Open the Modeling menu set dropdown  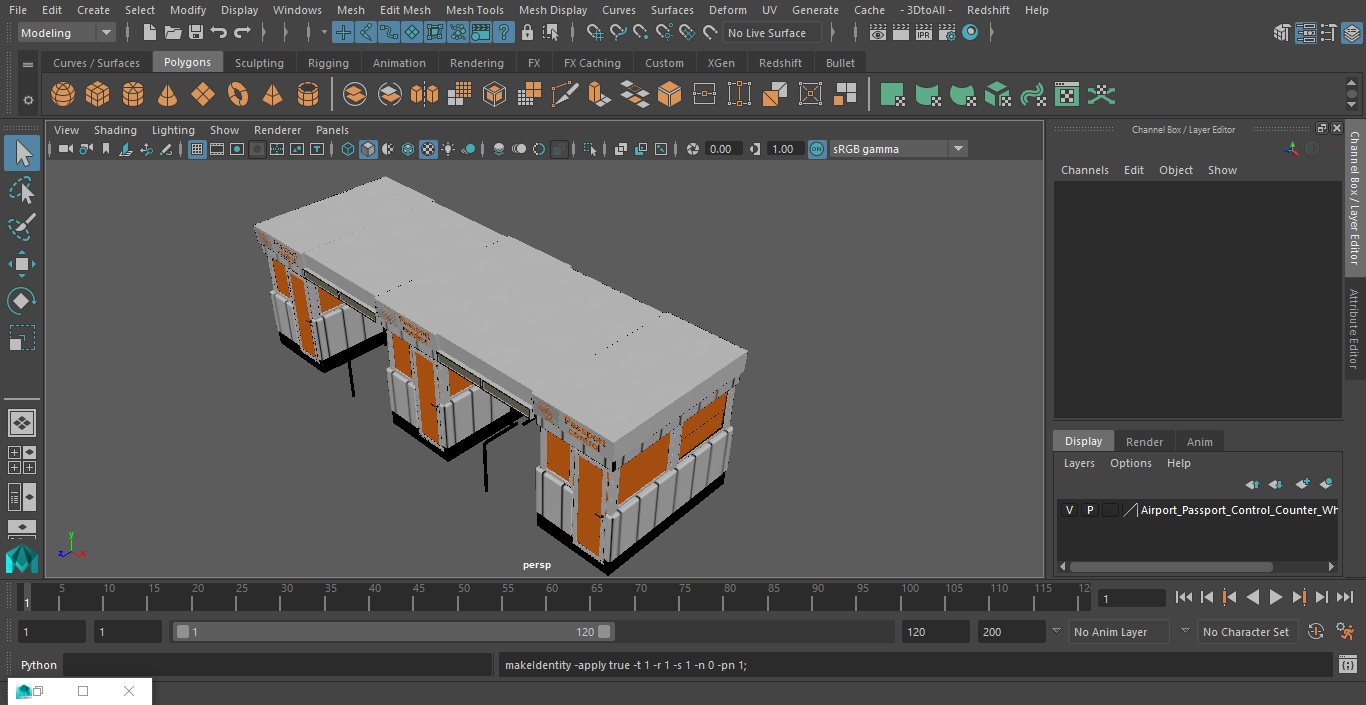click(x=67, y=33)
